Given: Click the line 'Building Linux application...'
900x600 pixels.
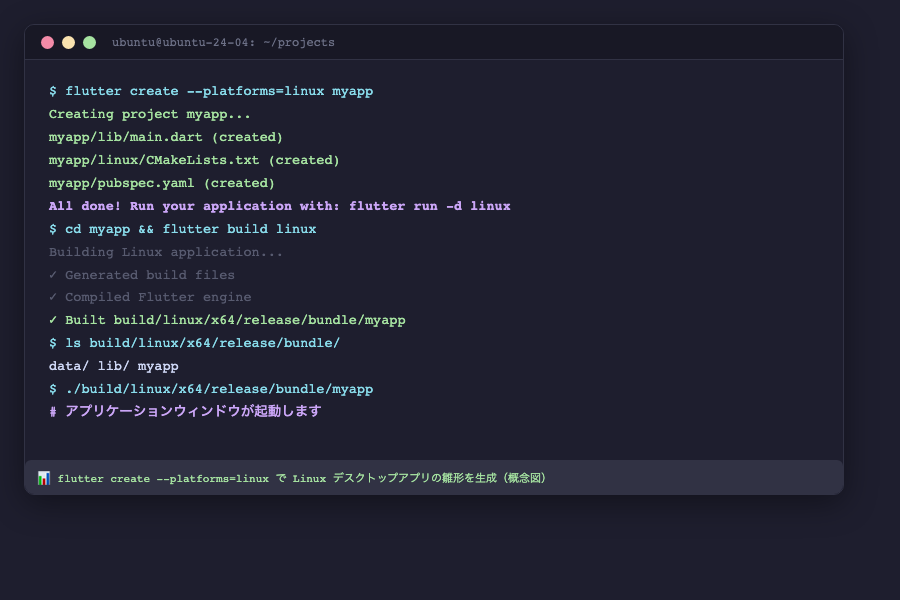Looking at the screenshot, I should (x=166, y=252).
